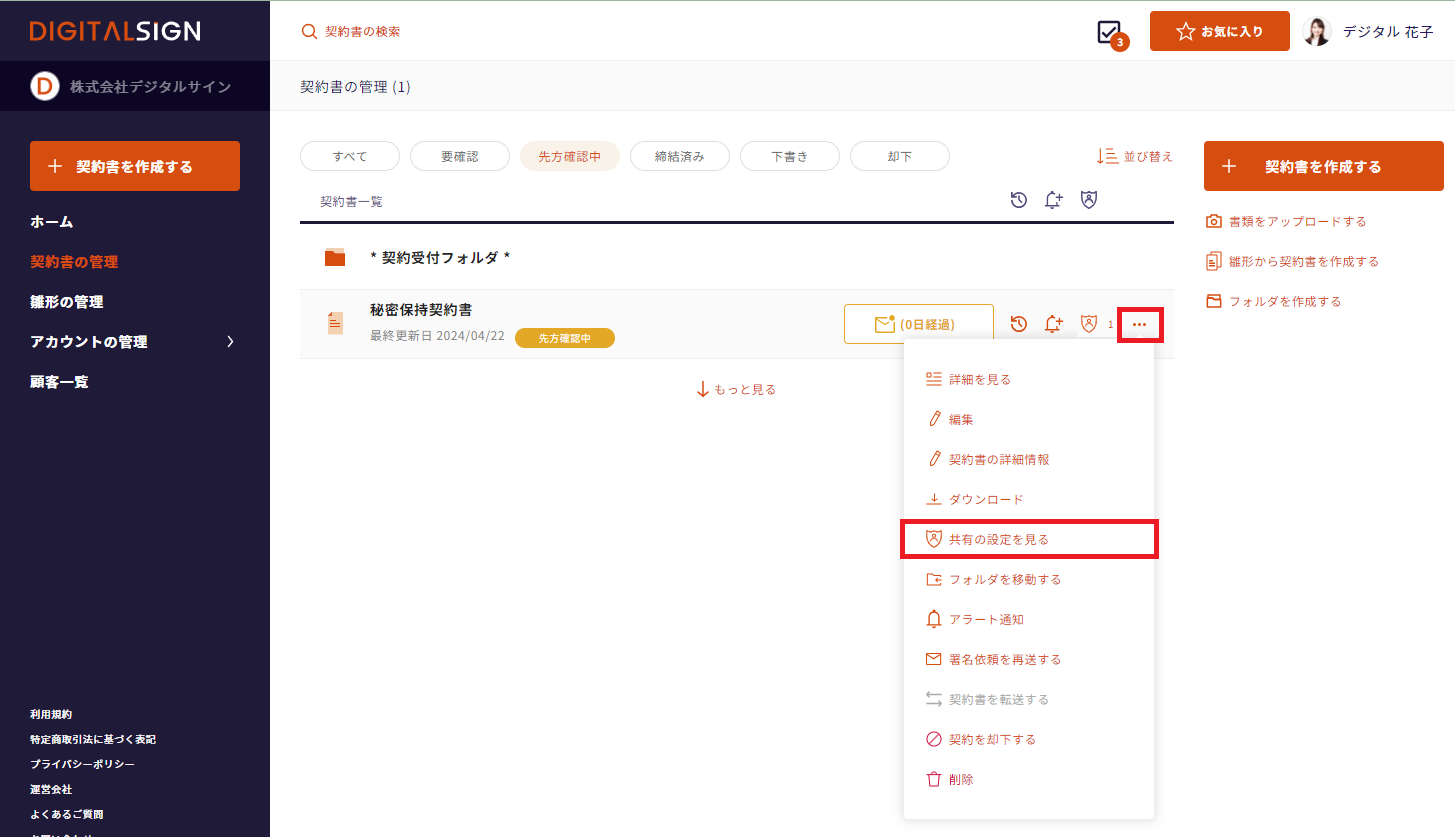Open the three-dots more options menu

click(x=1139, y=325)
